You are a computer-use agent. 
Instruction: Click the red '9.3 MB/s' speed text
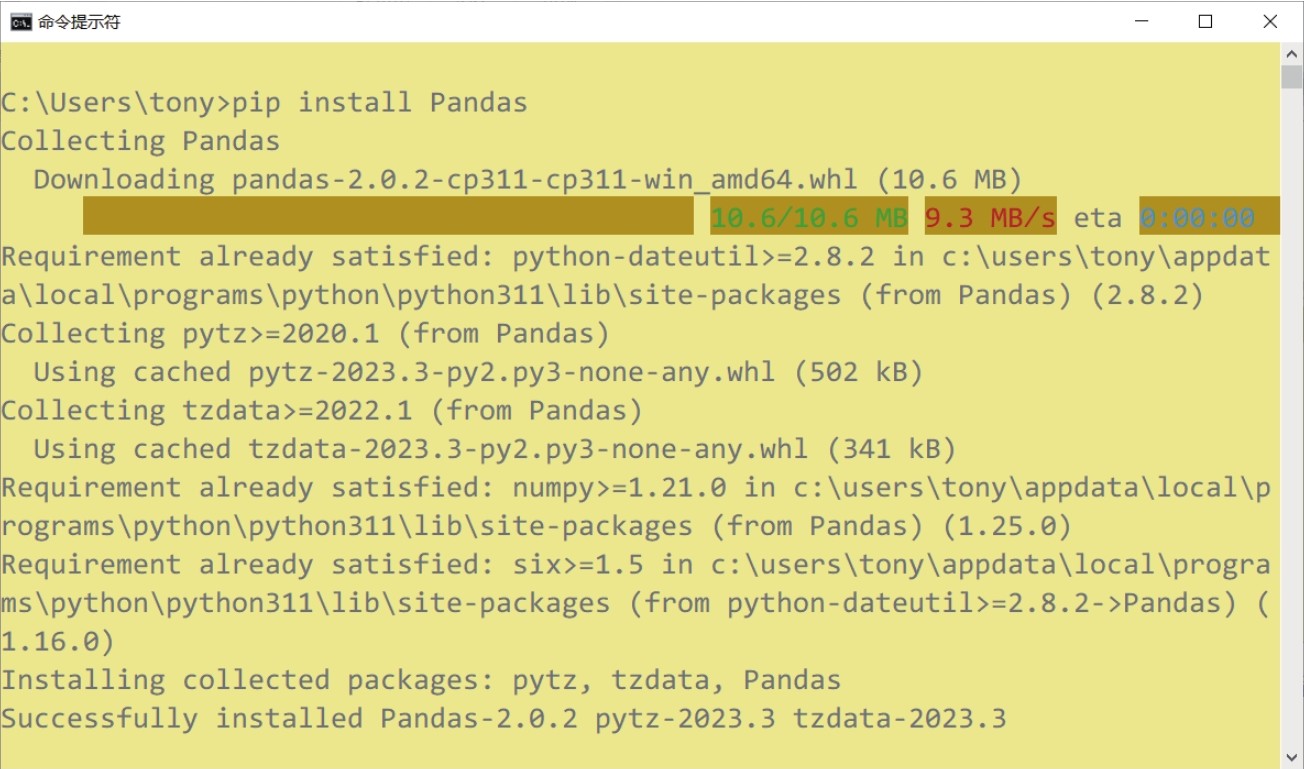tap(990, 217)
